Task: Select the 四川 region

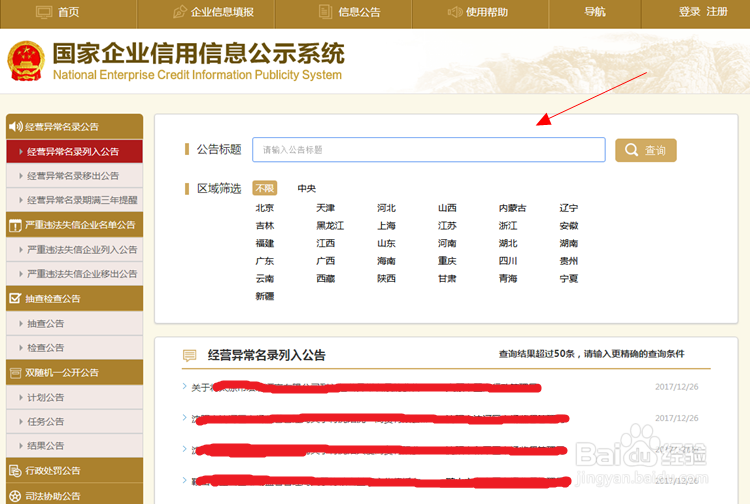Action: pos(508,261)
